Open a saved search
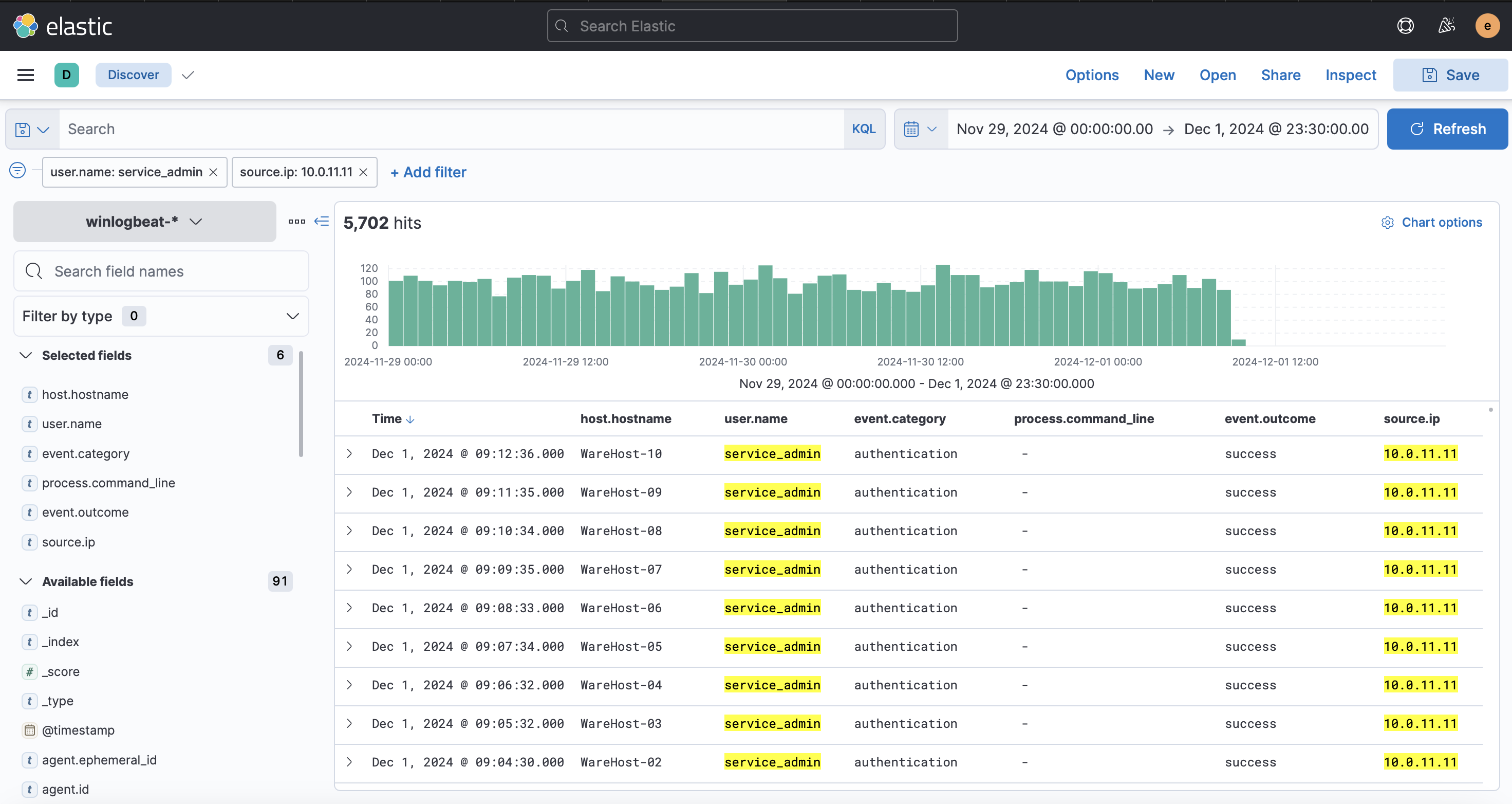This screenshot has height=804, width=1512. (x=1217, y=75)
